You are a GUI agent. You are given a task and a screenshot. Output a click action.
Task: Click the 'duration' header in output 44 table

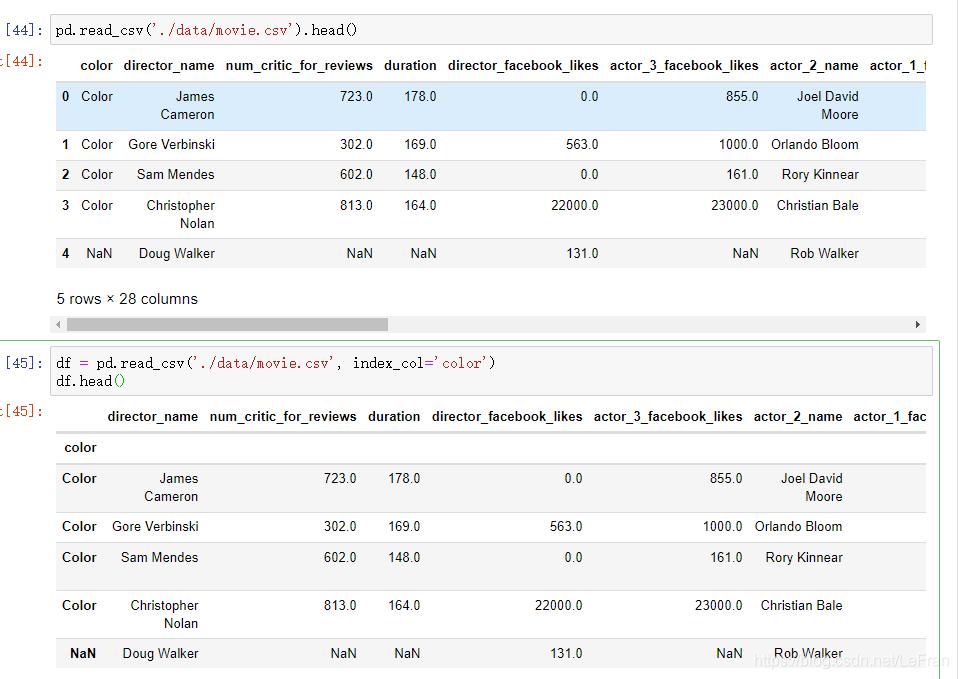coord(410,65)
